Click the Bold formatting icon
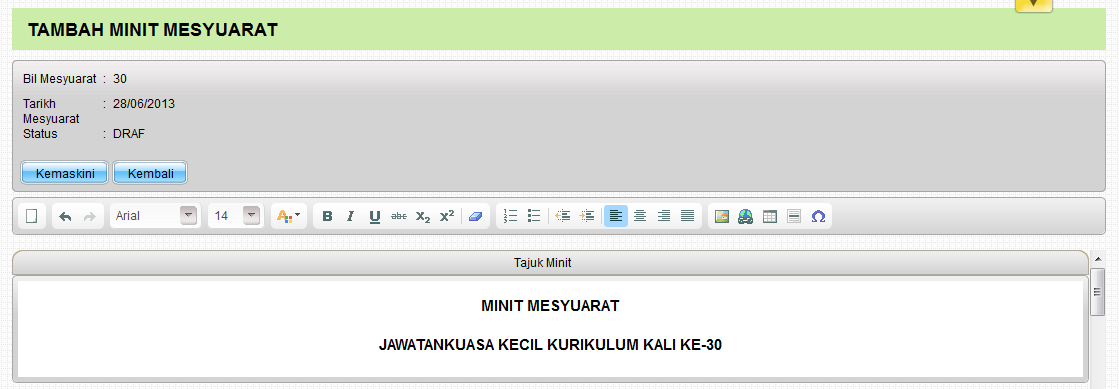This screenshot has height=389, width=1119. coord(327,216)
